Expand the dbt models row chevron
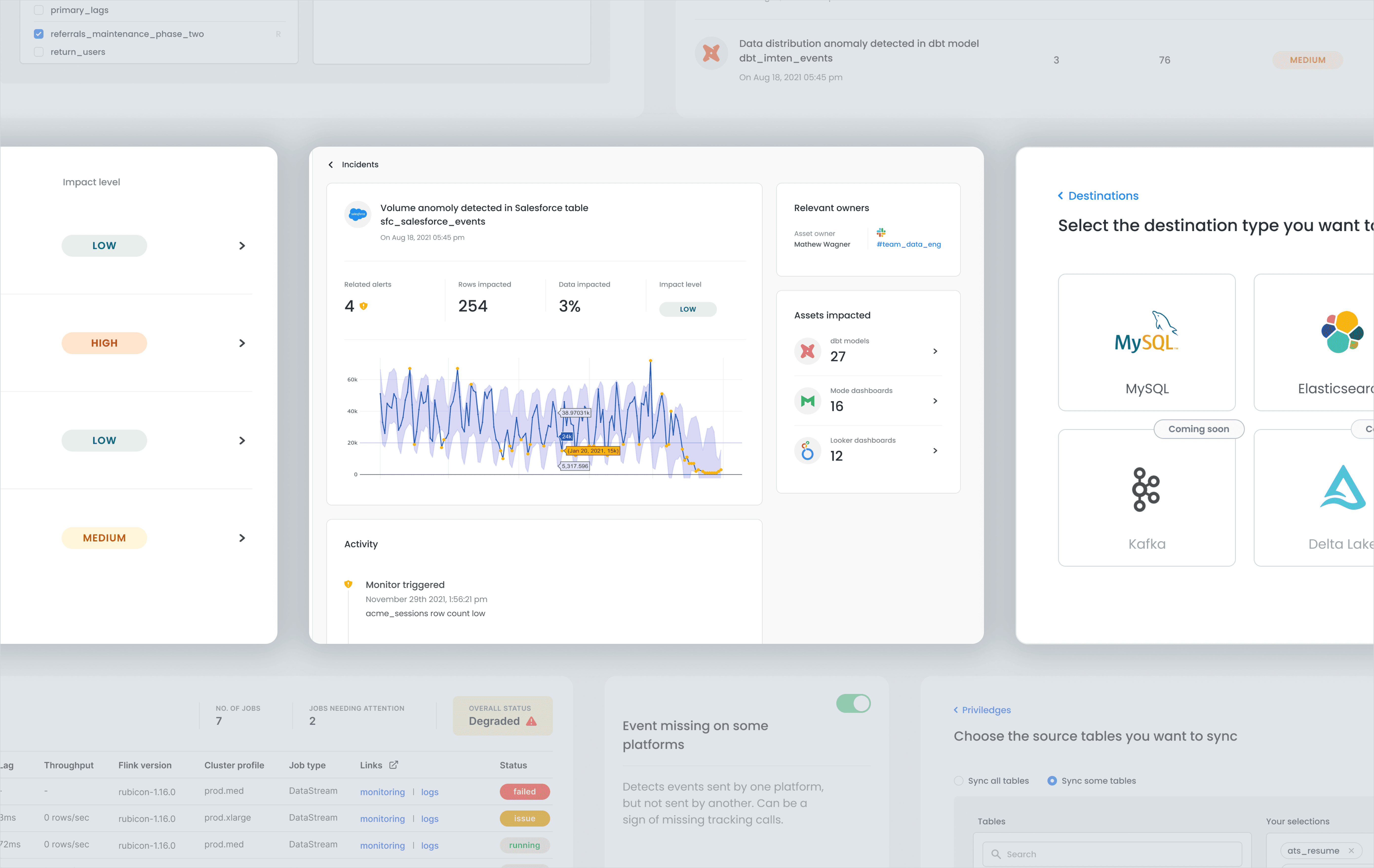Screen dimensions: 1374x868 pyautogui.click(x=935, y=351)
